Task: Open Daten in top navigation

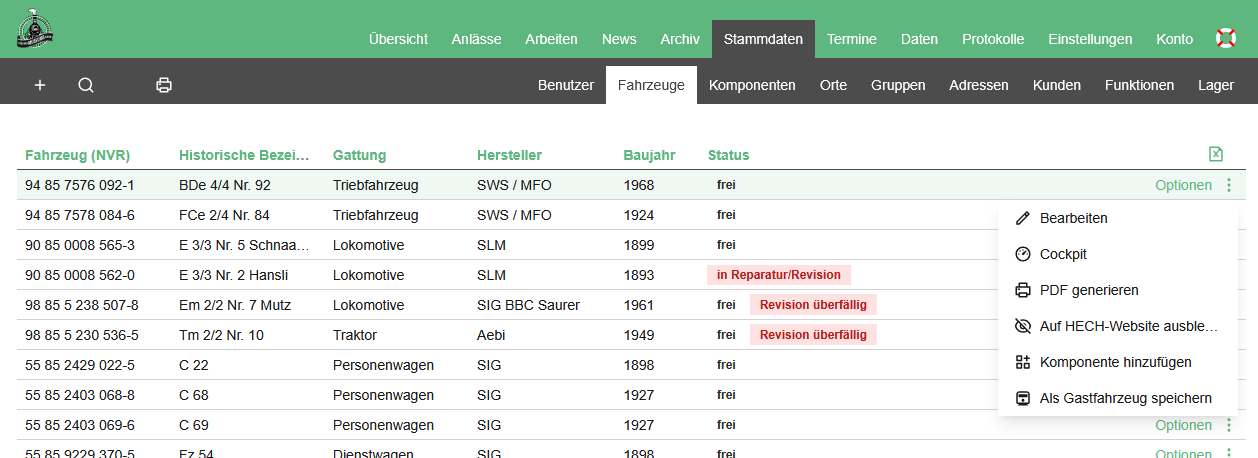Action: pyautogui.click(x=919, y=39)
